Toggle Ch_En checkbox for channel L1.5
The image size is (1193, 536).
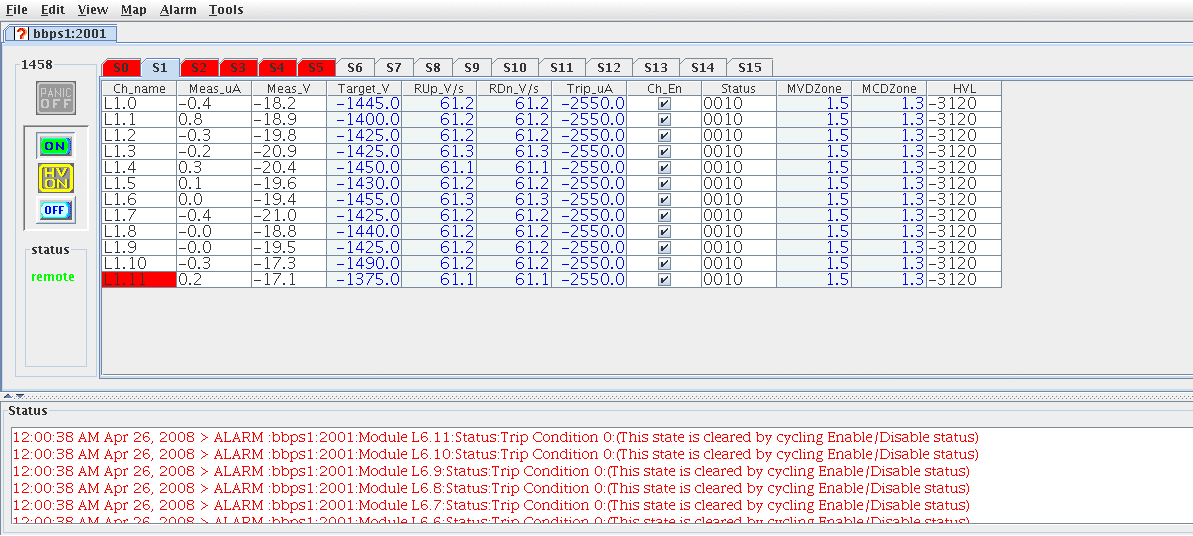coord(664,183)
